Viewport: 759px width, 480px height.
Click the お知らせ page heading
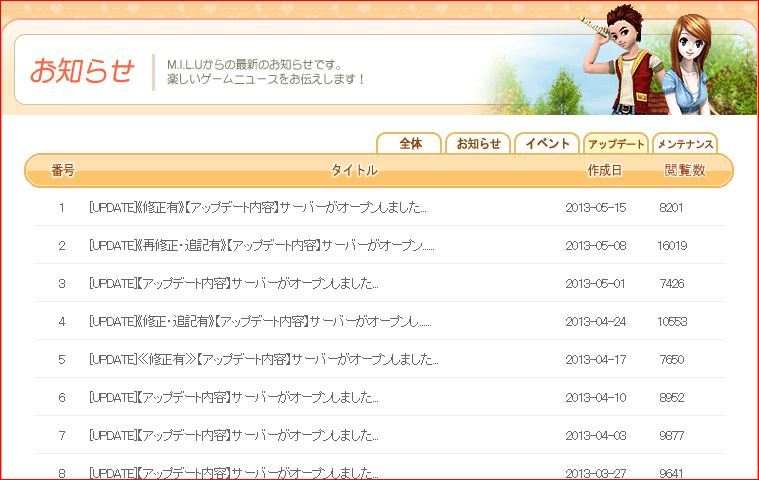(81, 71)
